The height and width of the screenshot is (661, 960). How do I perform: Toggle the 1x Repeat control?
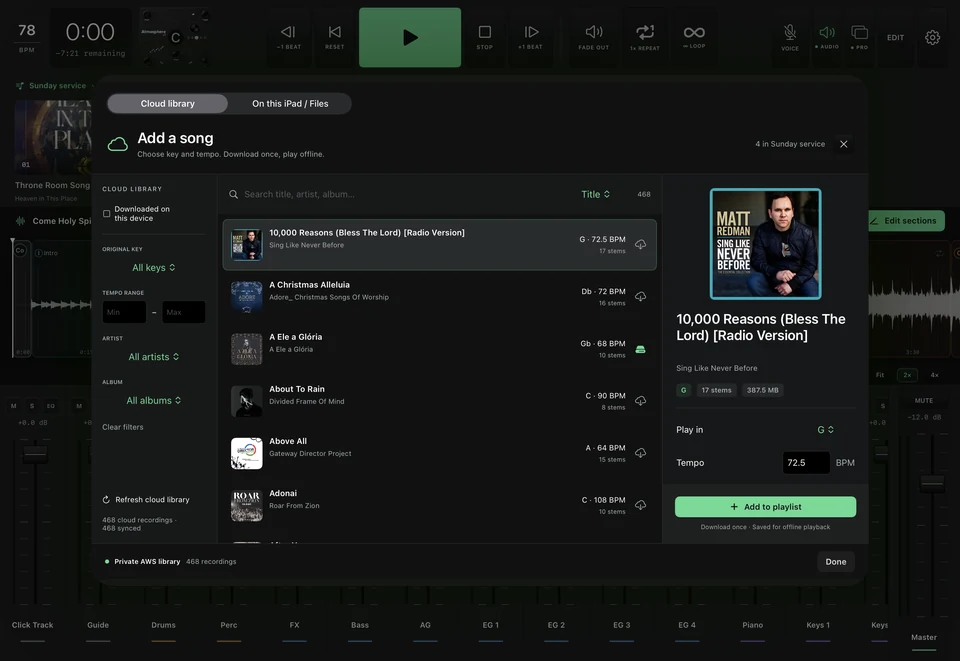point(645,37)
